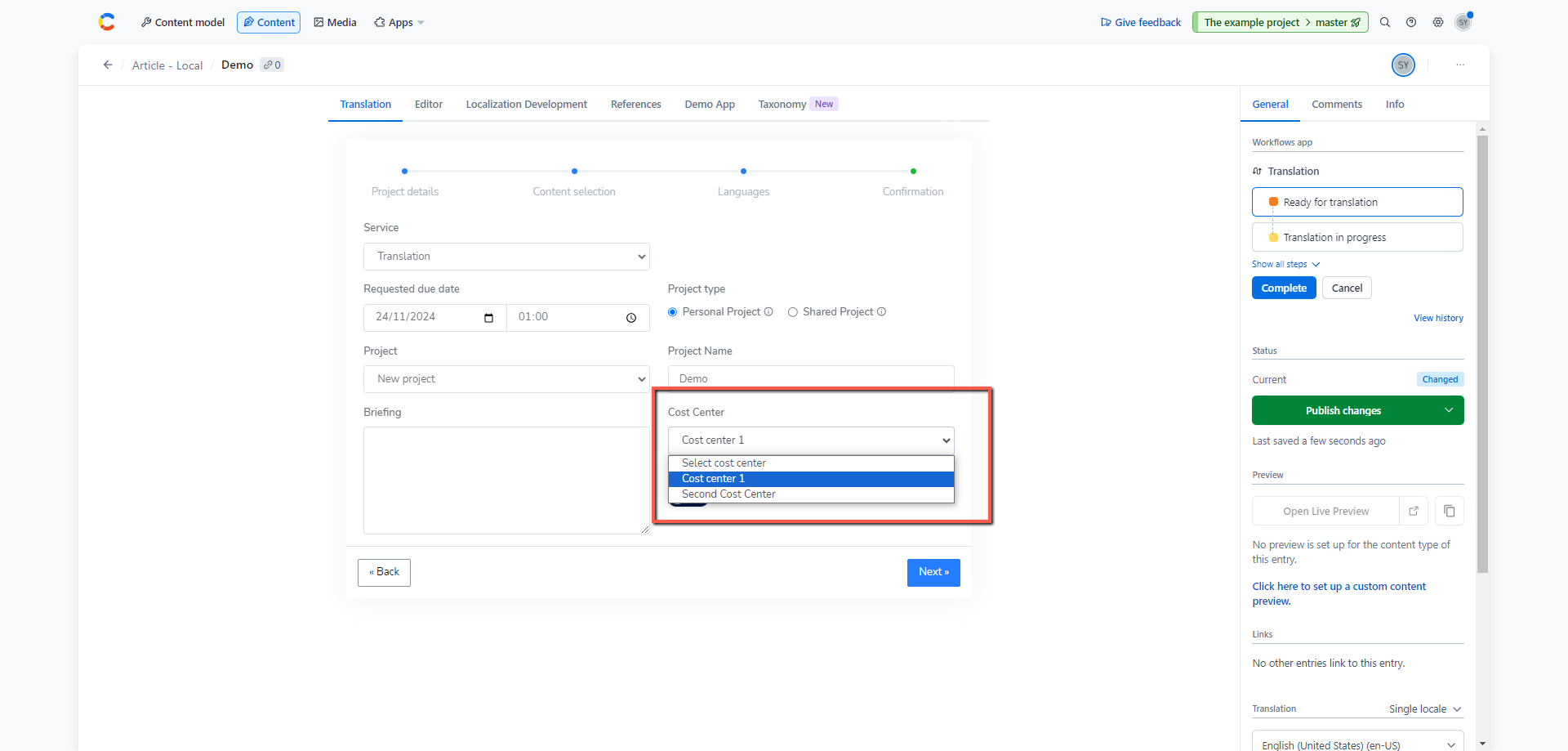The image size is (1568, 751).
Task: Open the calendar picker icon for due date
Action: pyautogui.click(x=488, y=318)
